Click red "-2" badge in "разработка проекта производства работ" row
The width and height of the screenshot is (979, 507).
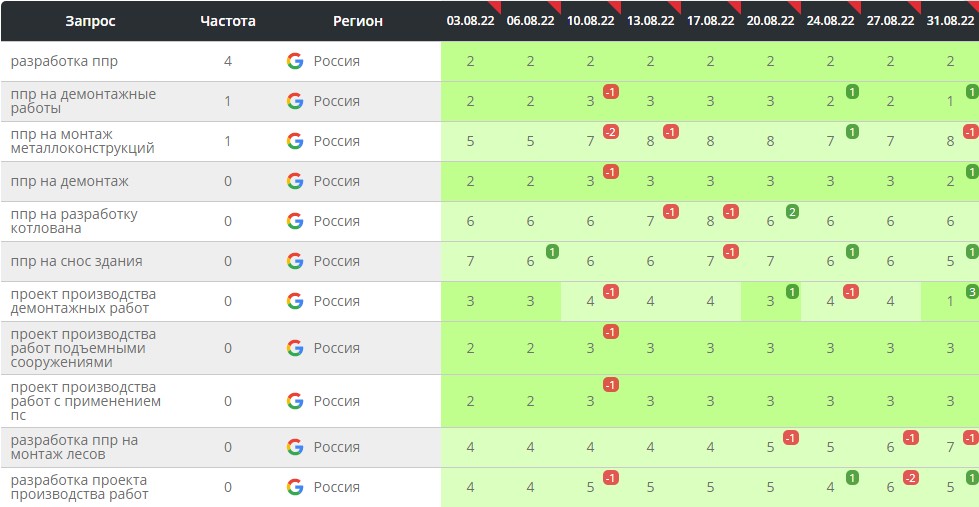coord(911,478)
